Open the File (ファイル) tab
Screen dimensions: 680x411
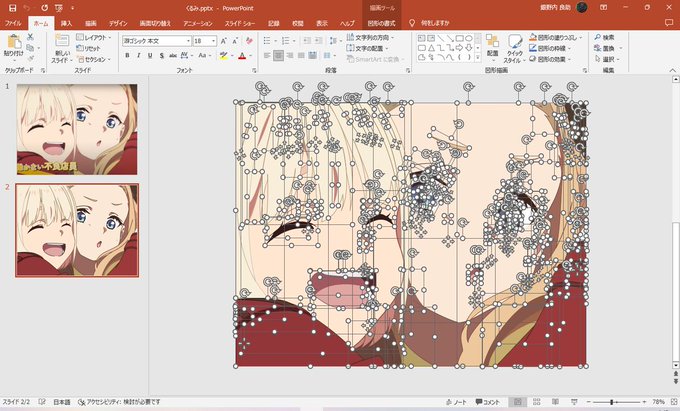[13, 23]
